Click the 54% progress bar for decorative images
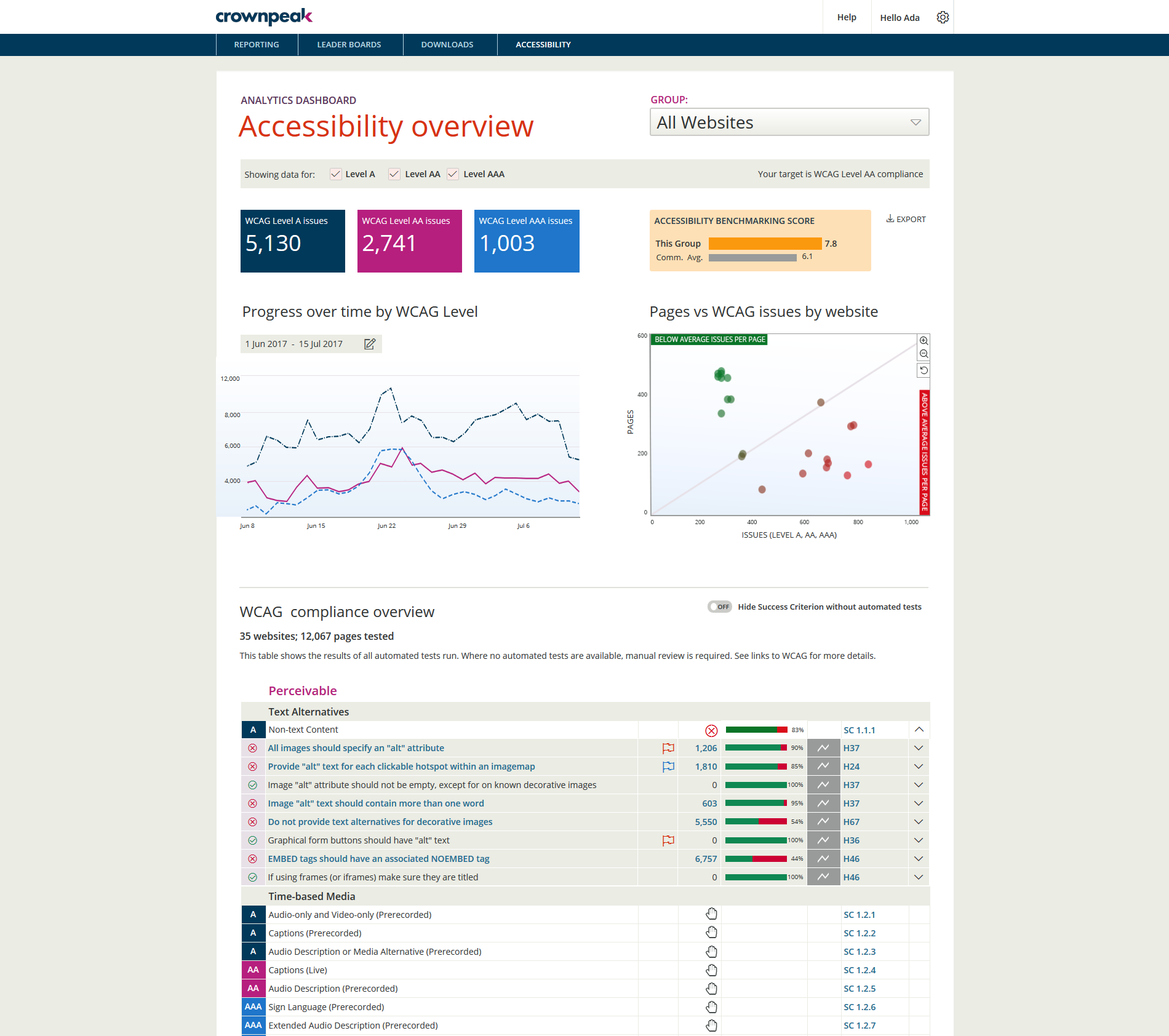This screenshot has height=1036, width=1169. coord(756,822)
